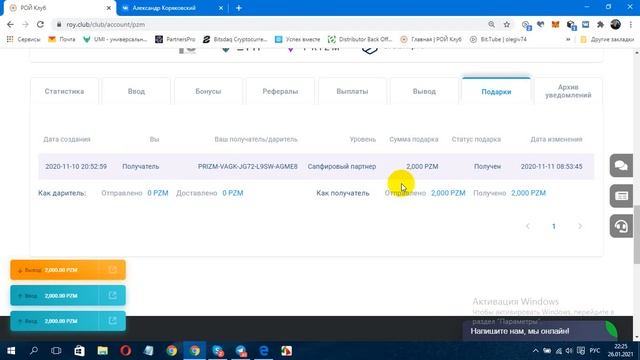Open the BitTube bookmark
Image resolution: width=640 pixels, height=360 pixels.
498,39
